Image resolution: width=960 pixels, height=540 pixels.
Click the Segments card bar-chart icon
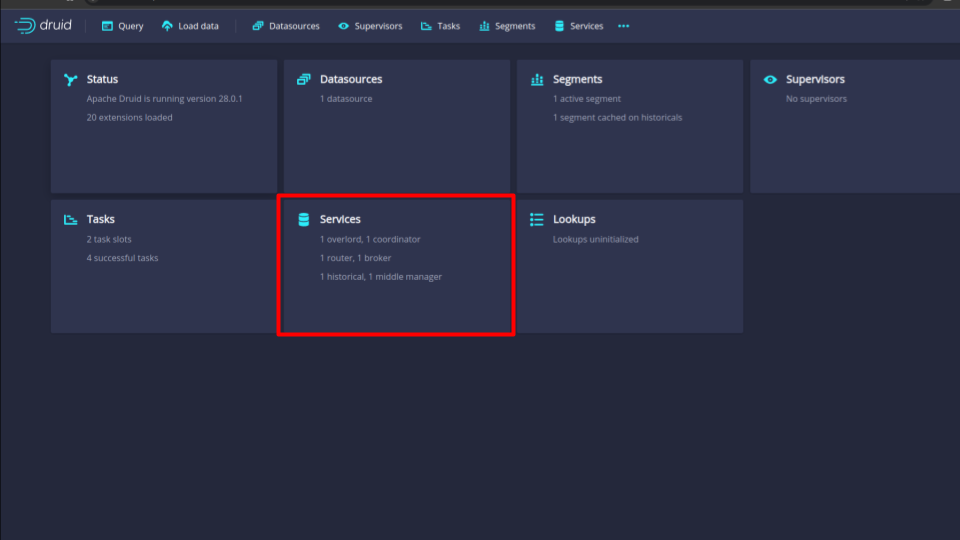tap(536, 80)
